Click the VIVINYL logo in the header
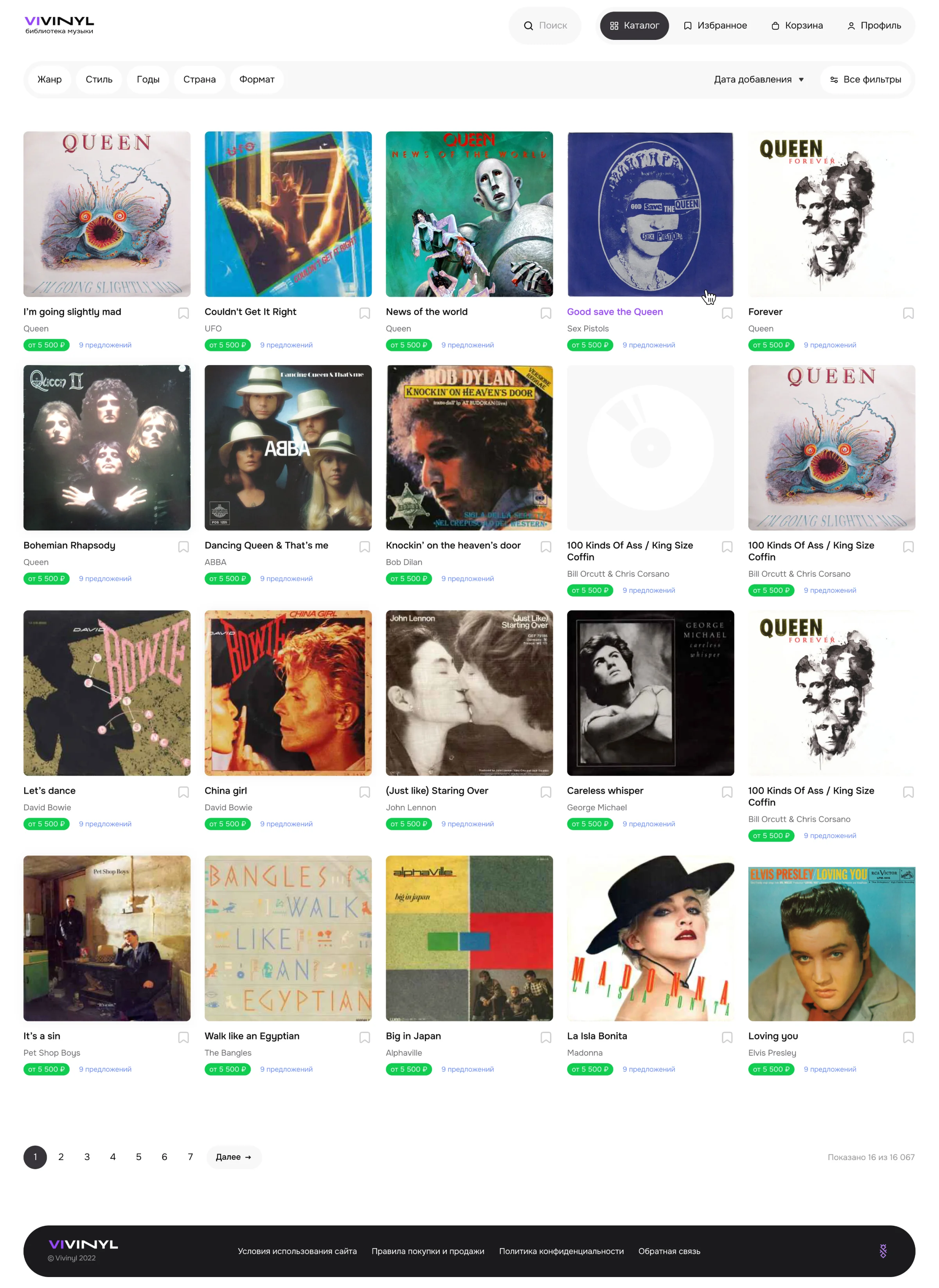 tap(59, 25)
